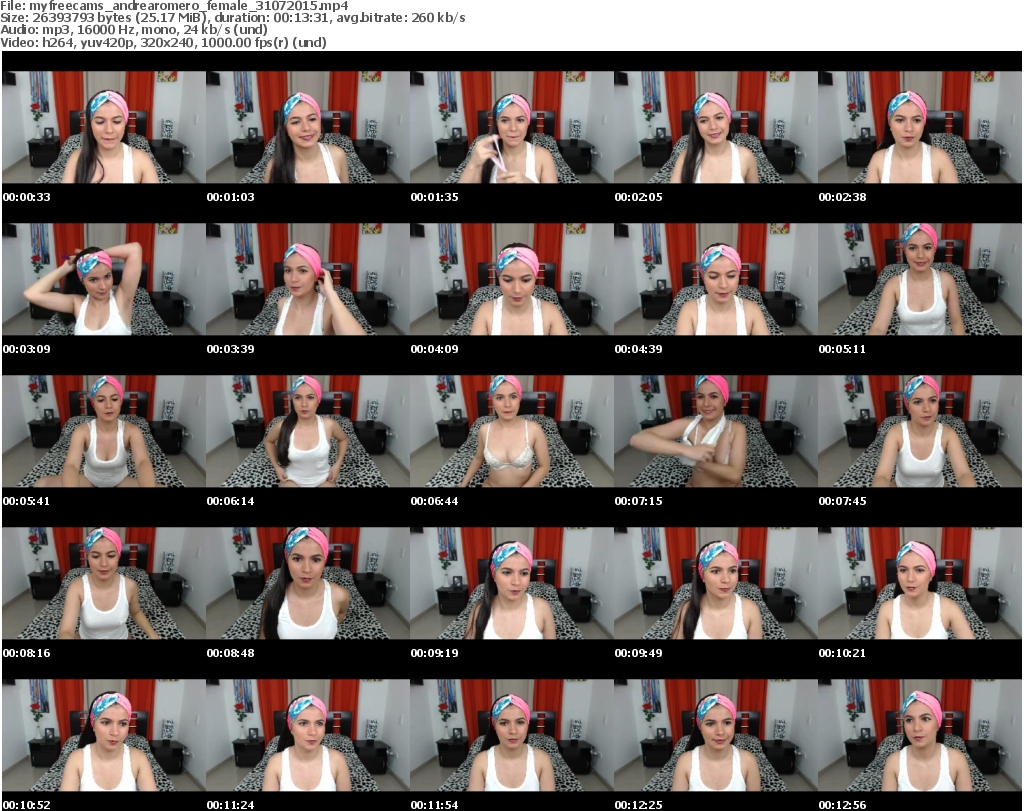Click the timestamp text 00:09:49

[638, 653]
